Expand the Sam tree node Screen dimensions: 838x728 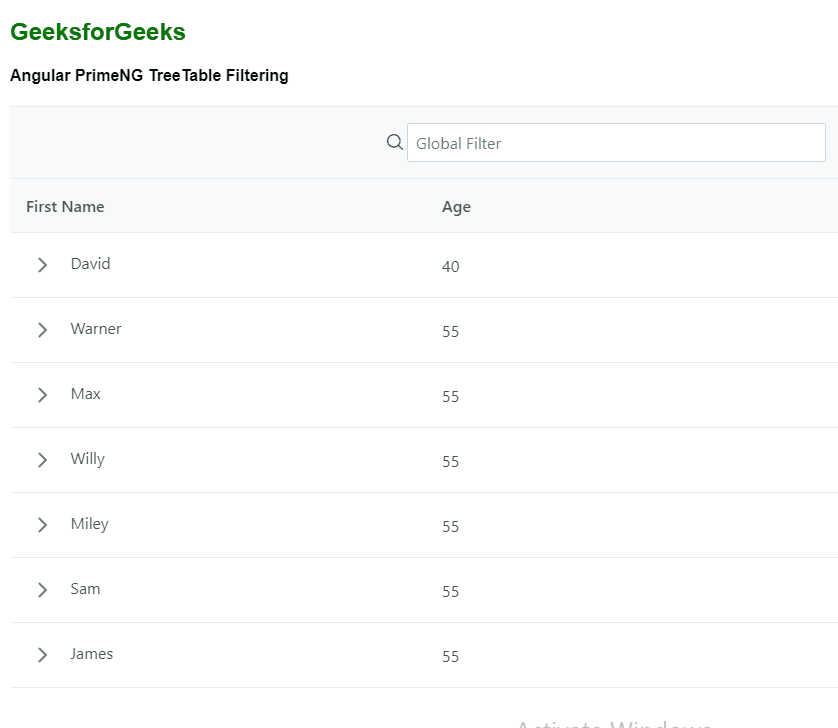(x=42, y=590)
